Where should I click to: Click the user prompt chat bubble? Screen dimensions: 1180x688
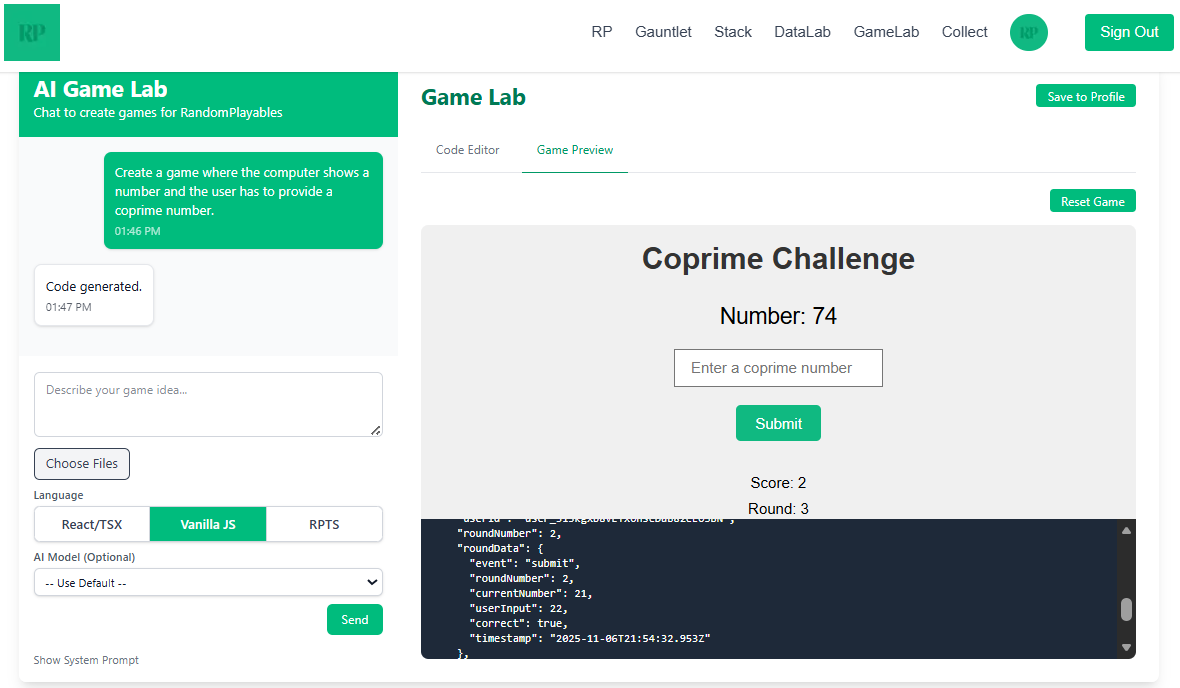click(243, 200)
